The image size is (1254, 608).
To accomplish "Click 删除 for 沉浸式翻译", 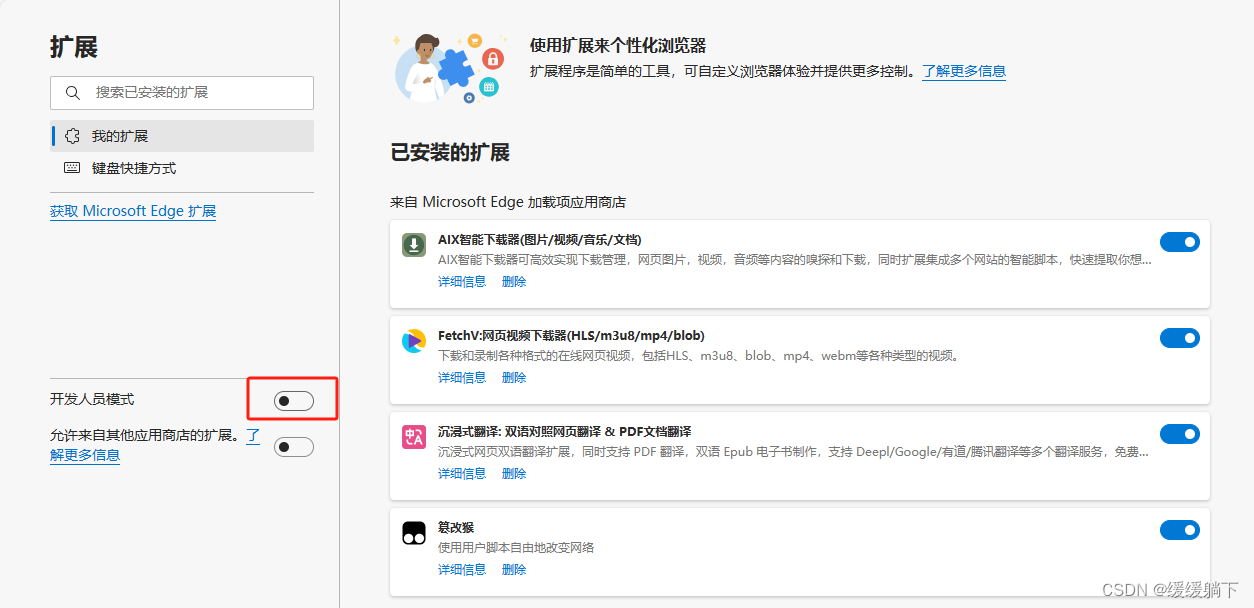I will (x=514, y=474).
